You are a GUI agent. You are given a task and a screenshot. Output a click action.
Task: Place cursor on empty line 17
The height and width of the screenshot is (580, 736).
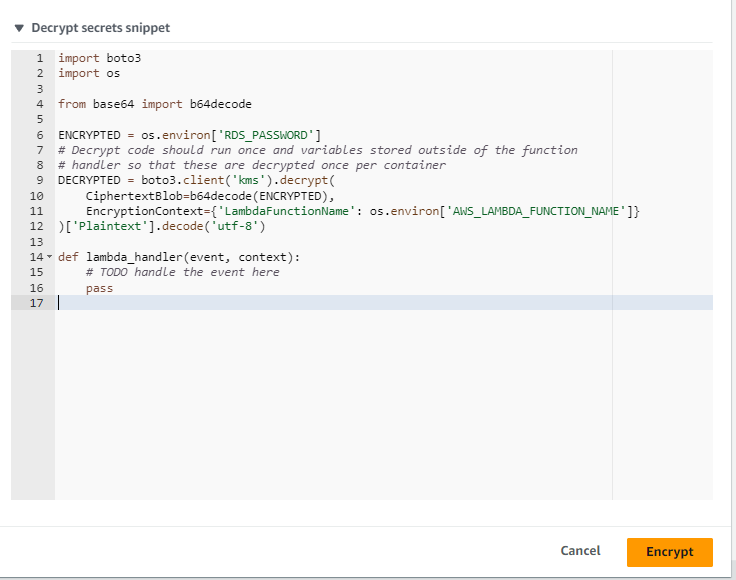(383, 303)
